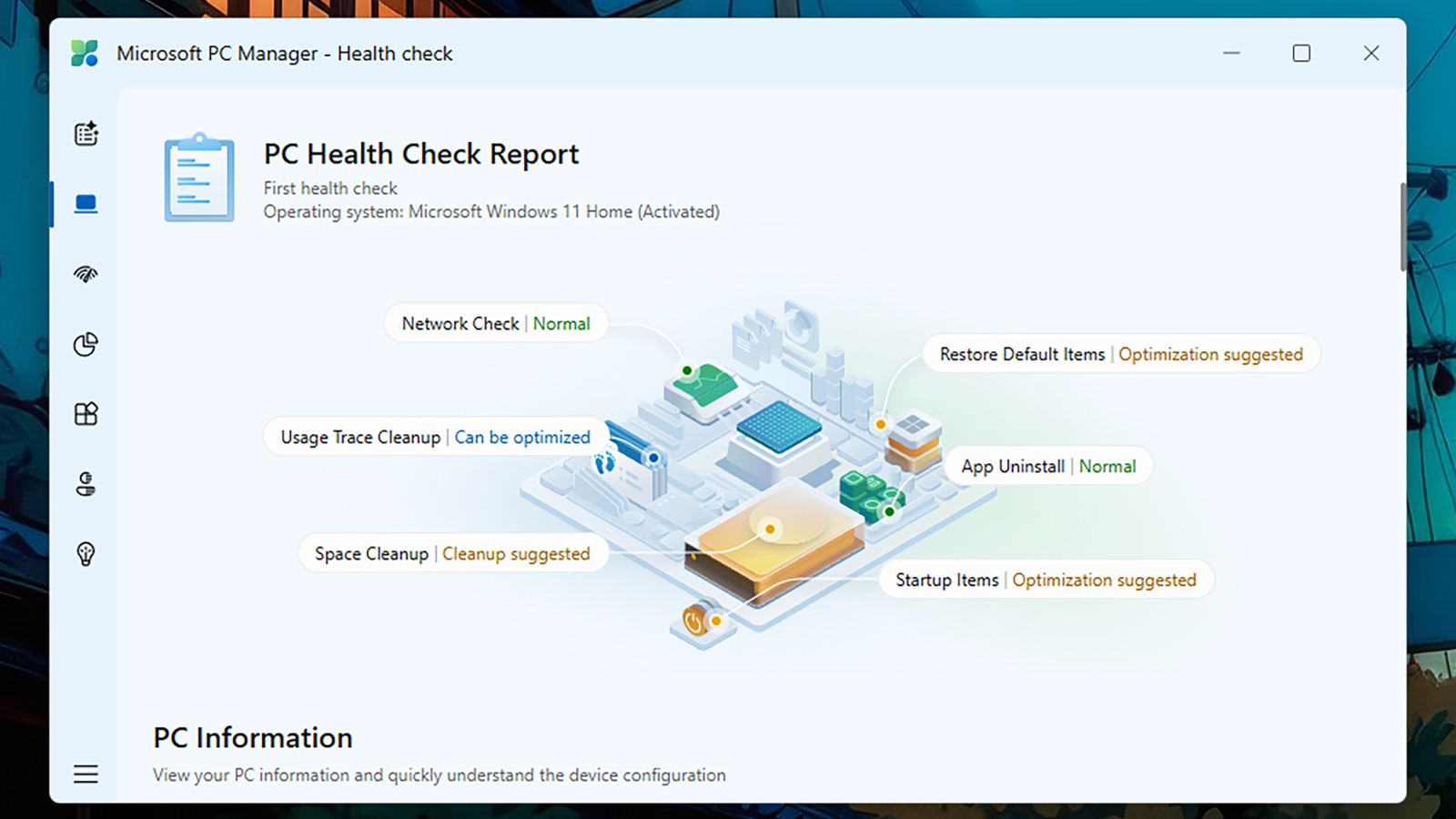Click the orange hard drive illustration
1456x819 pixels.
click(x=773, y=546)
